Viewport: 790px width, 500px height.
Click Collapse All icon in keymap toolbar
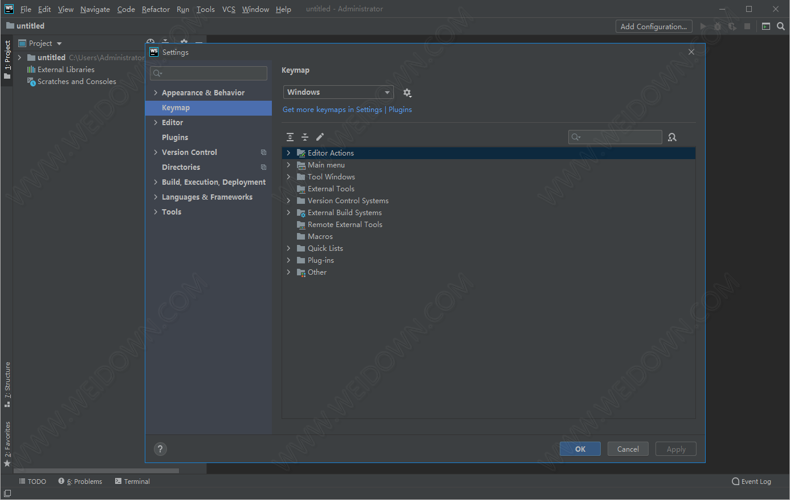(305, 137)
